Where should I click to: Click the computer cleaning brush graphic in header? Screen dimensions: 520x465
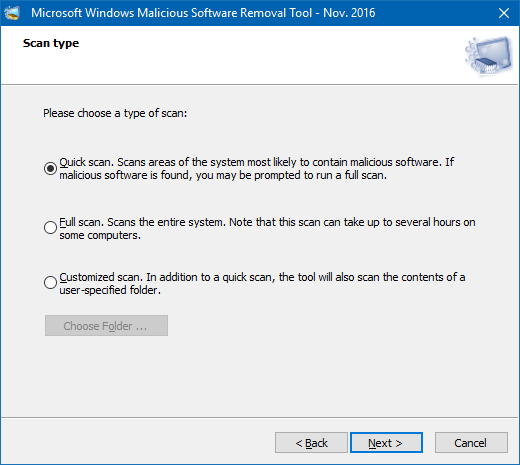click(488, 56)
